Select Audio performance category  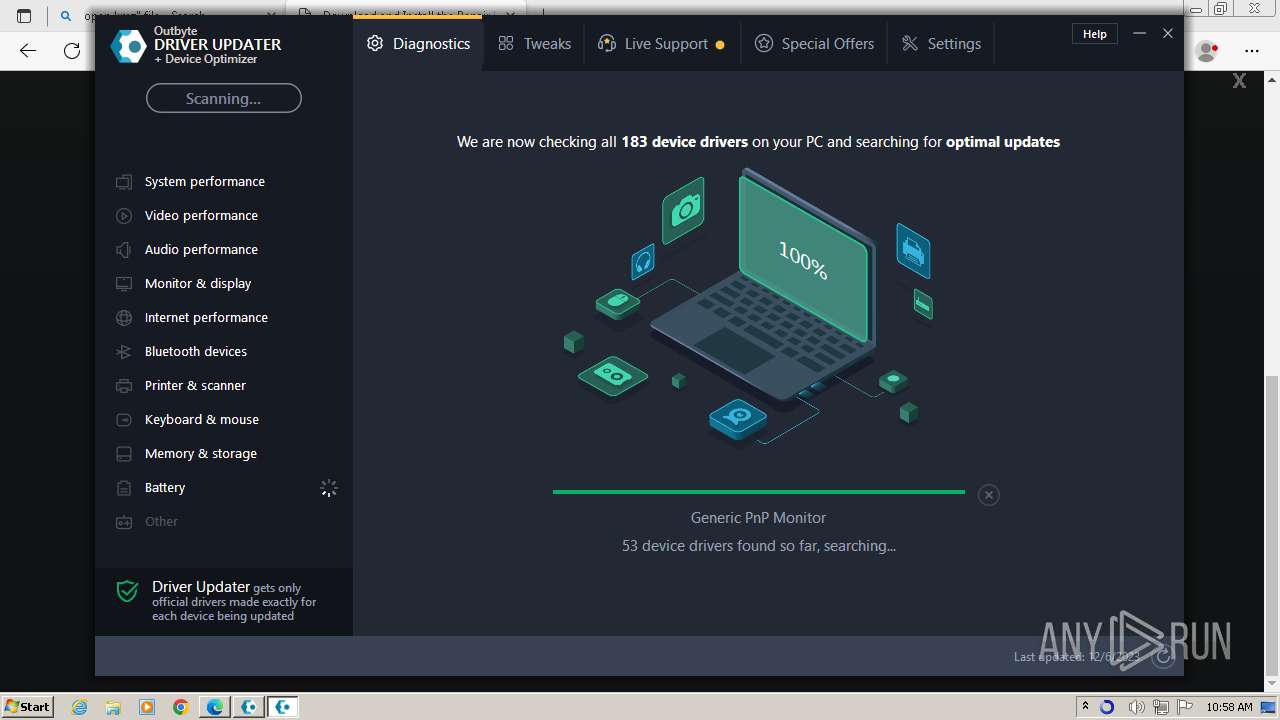point(201,250)
